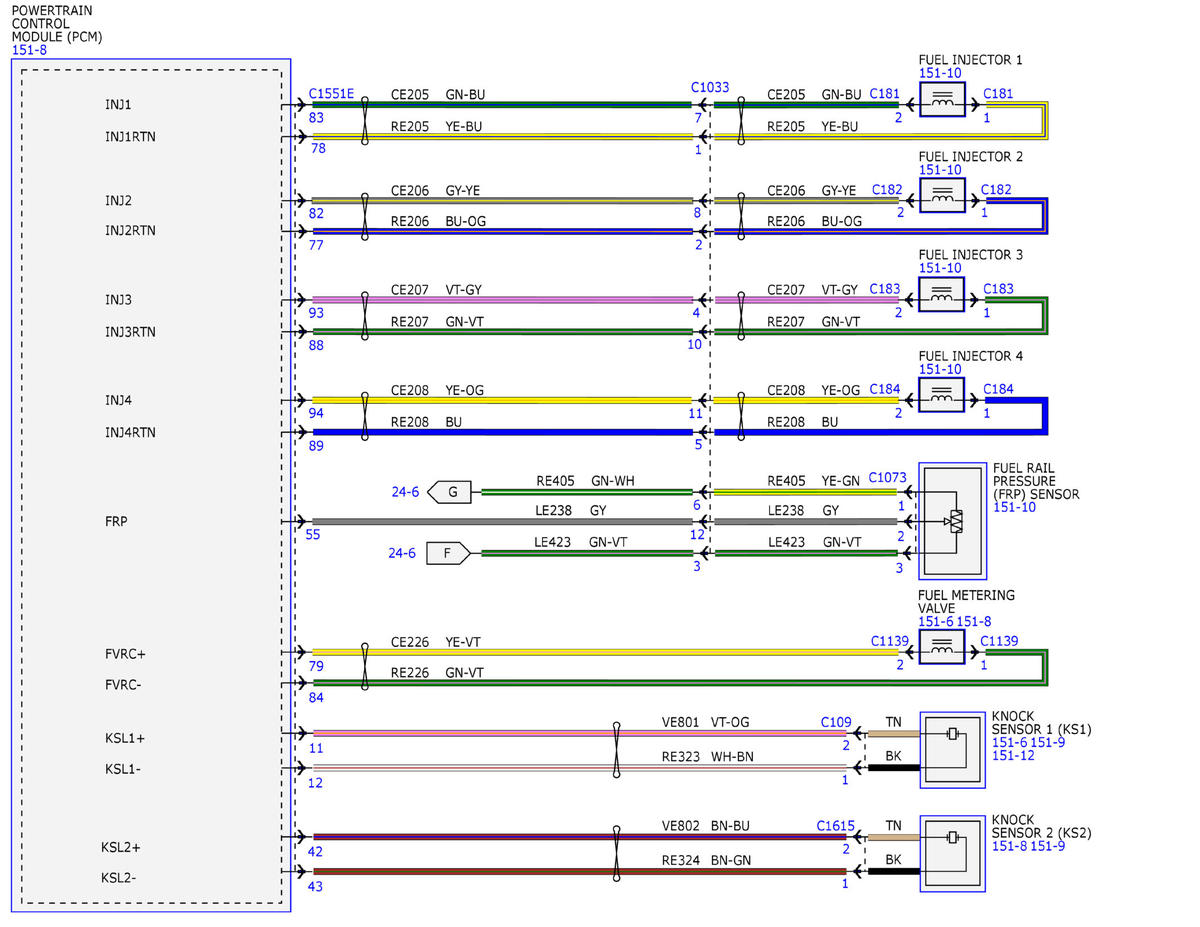Open connector reference C1615

(835, 826)
